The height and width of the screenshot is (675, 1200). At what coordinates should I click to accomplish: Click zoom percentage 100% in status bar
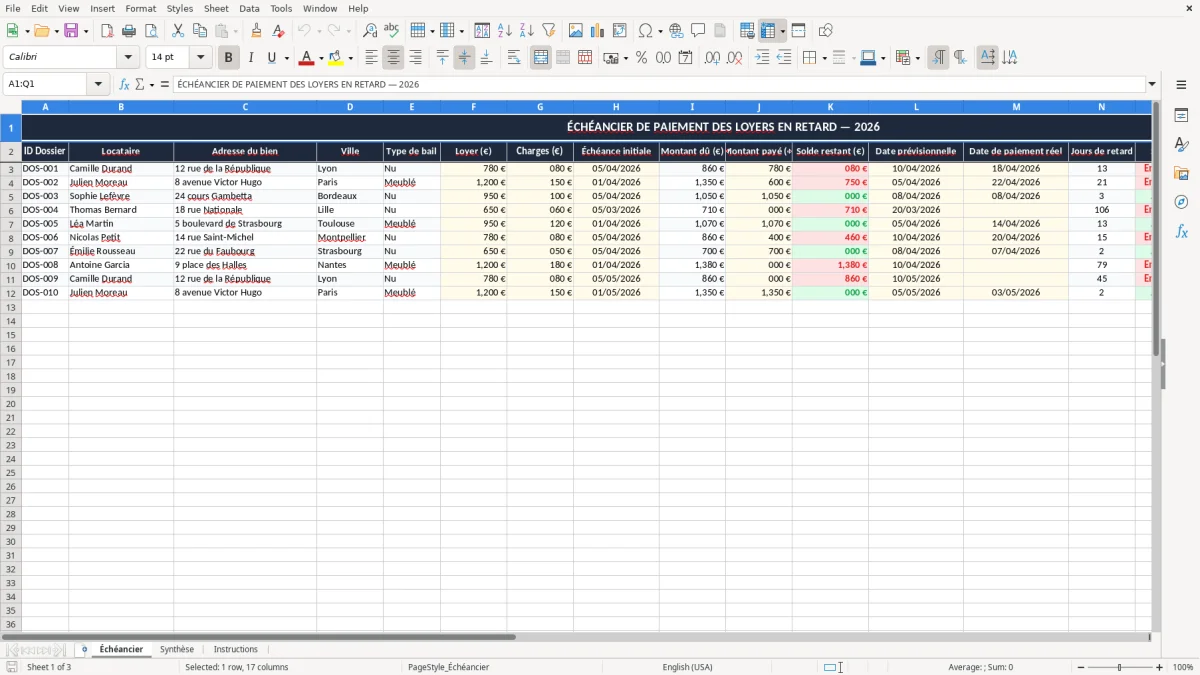tap(1183, 667)
